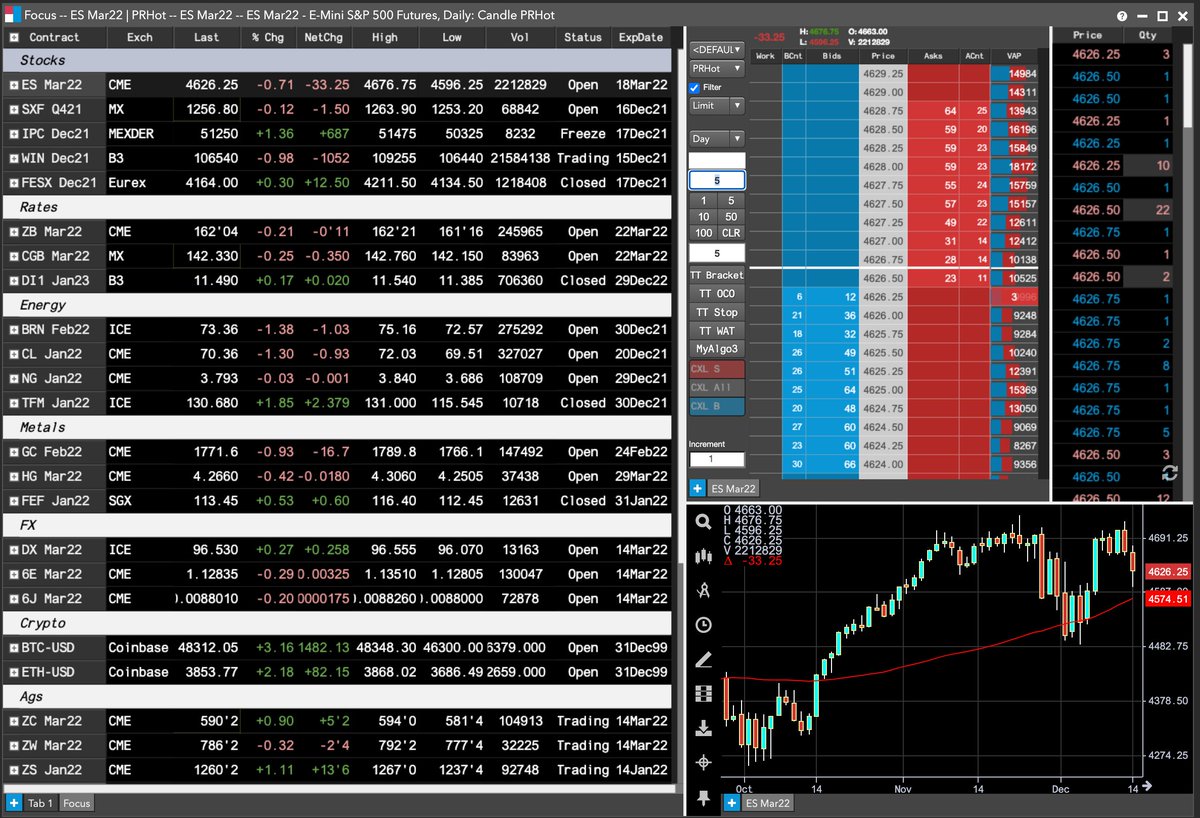Sort by the % Chg column header
This screenshot has height=818, width=1200.
click(x=267, y=37)
